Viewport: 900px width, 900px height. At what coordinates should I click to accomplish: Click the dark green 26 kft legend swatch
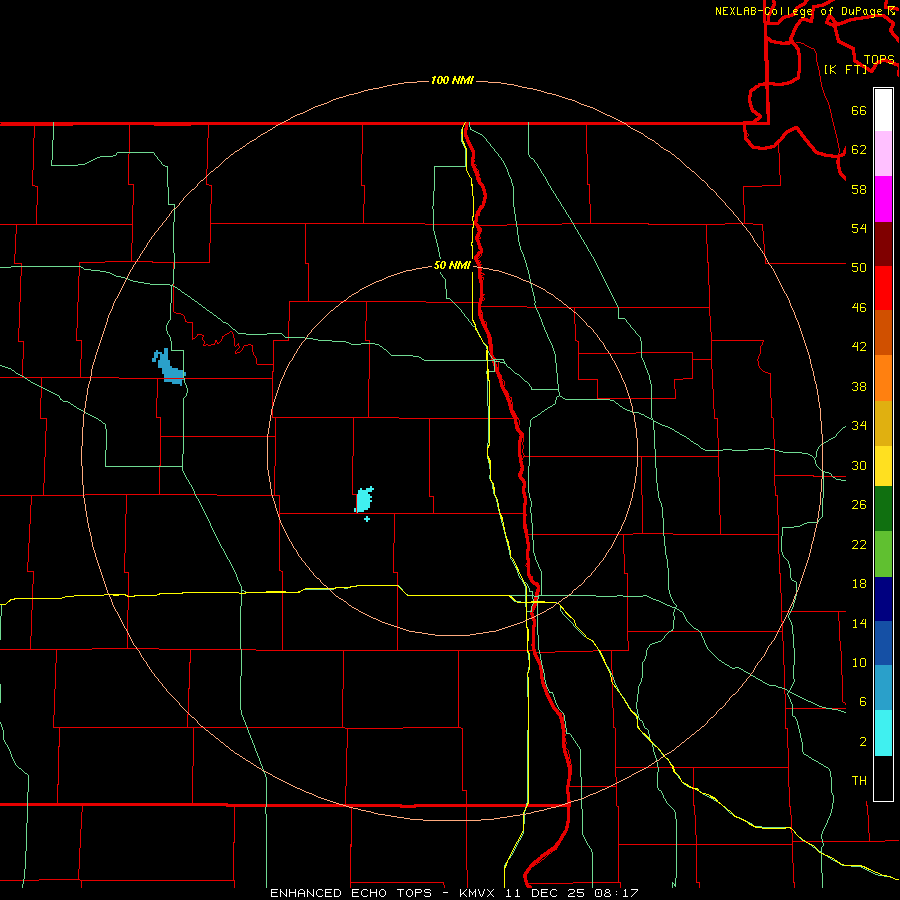[x=883, y=509]
